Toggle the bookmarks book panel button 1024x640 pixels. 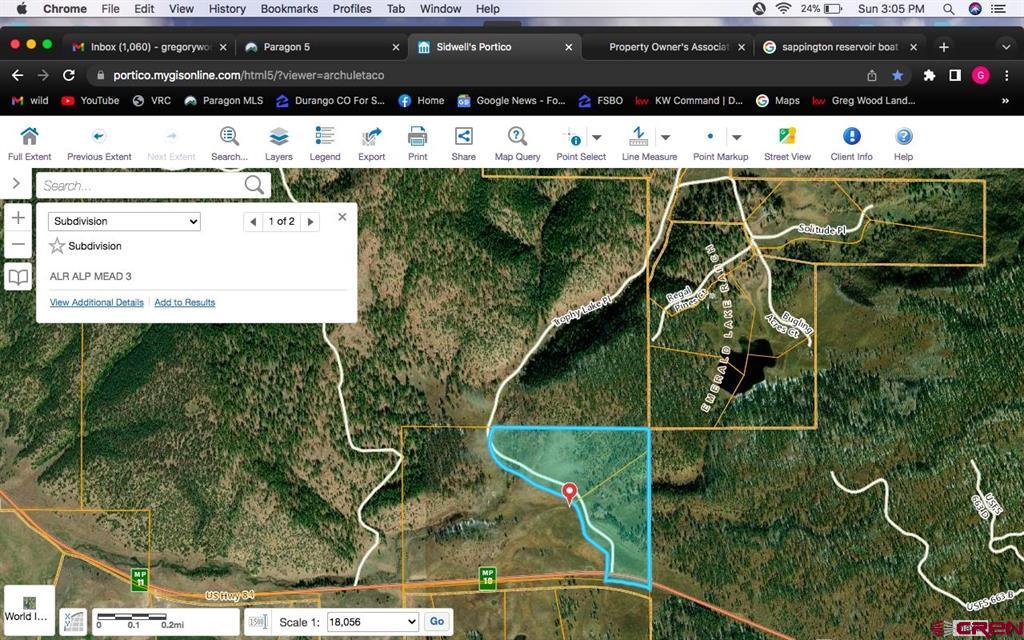click(x=18, y=277)
